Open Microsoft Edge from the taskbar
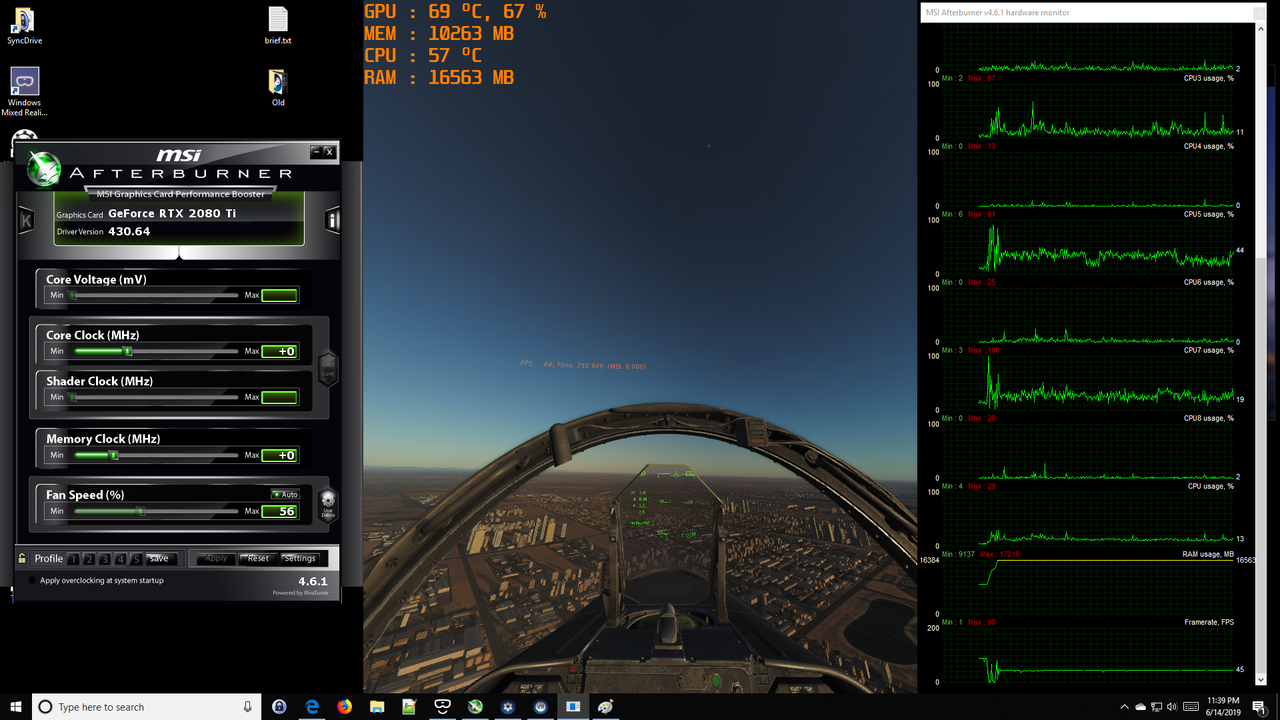The width and height of the screenshot is (1280, 720). tap(312, 706)
